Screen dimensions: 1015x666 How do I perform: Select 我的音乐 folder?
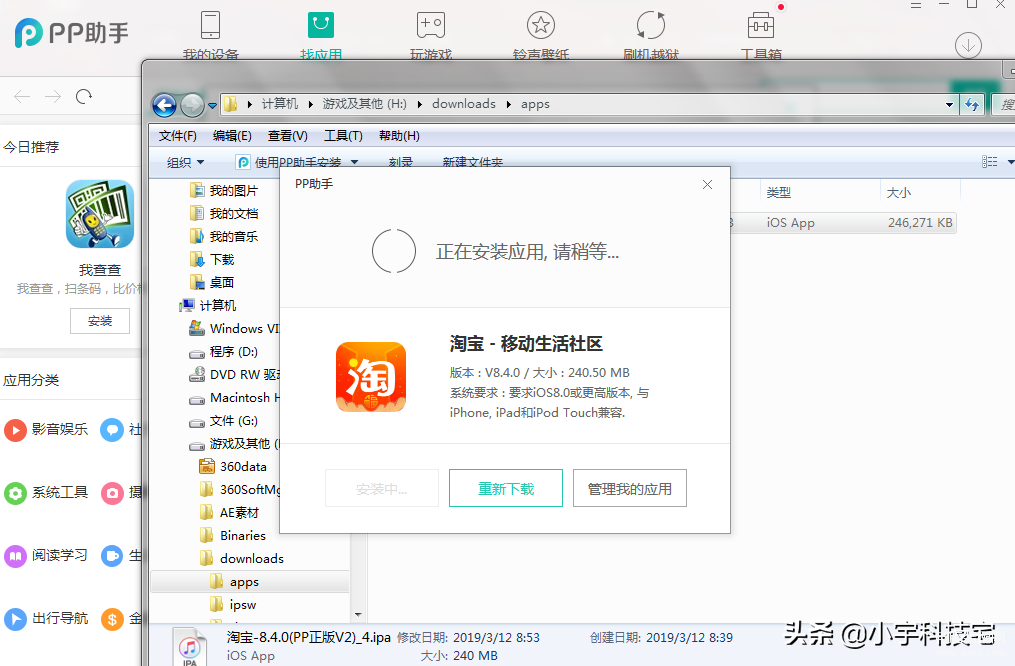224,236
